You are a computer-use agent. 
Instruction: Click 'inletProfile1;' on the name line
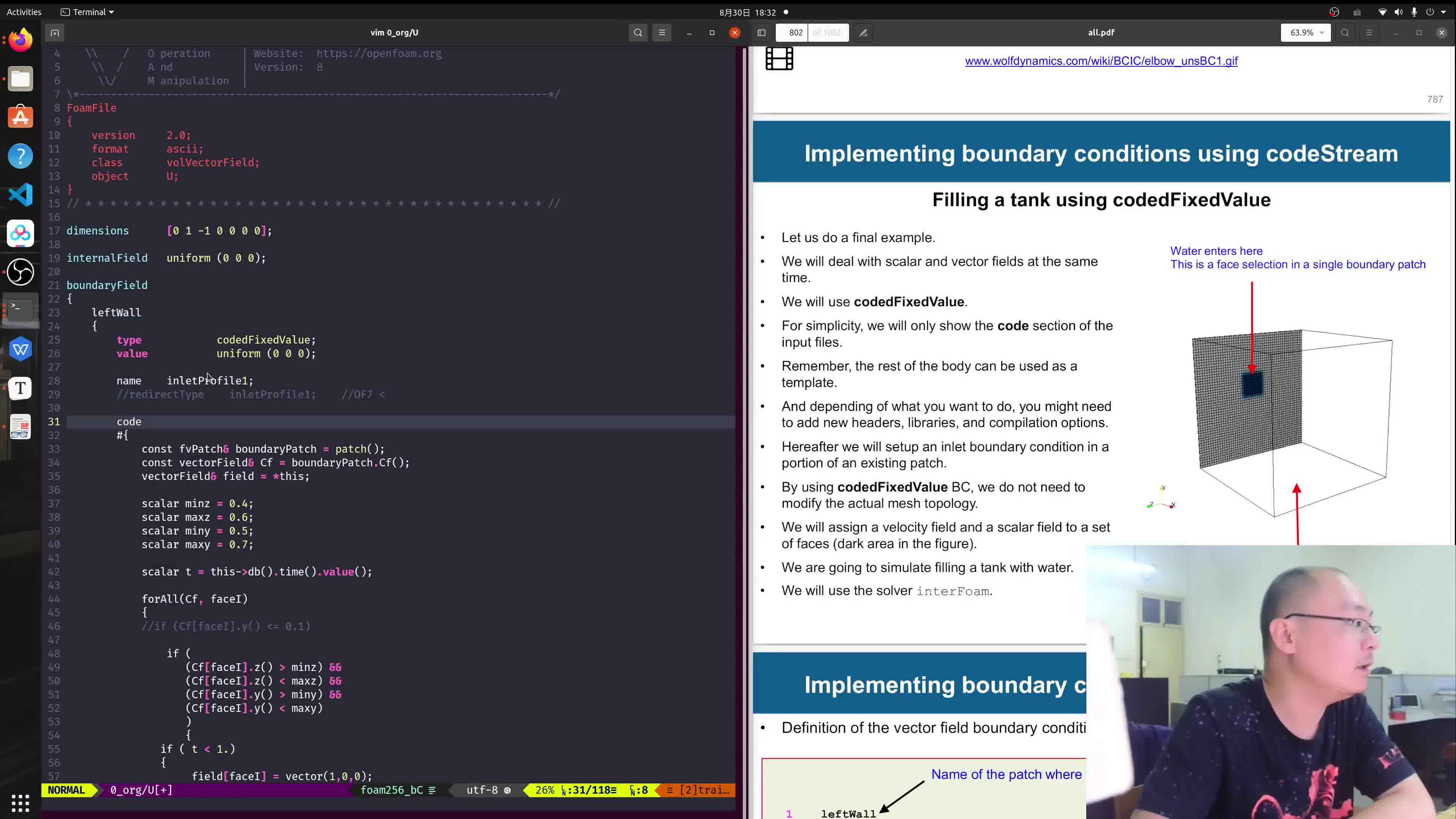click(210, 381)
